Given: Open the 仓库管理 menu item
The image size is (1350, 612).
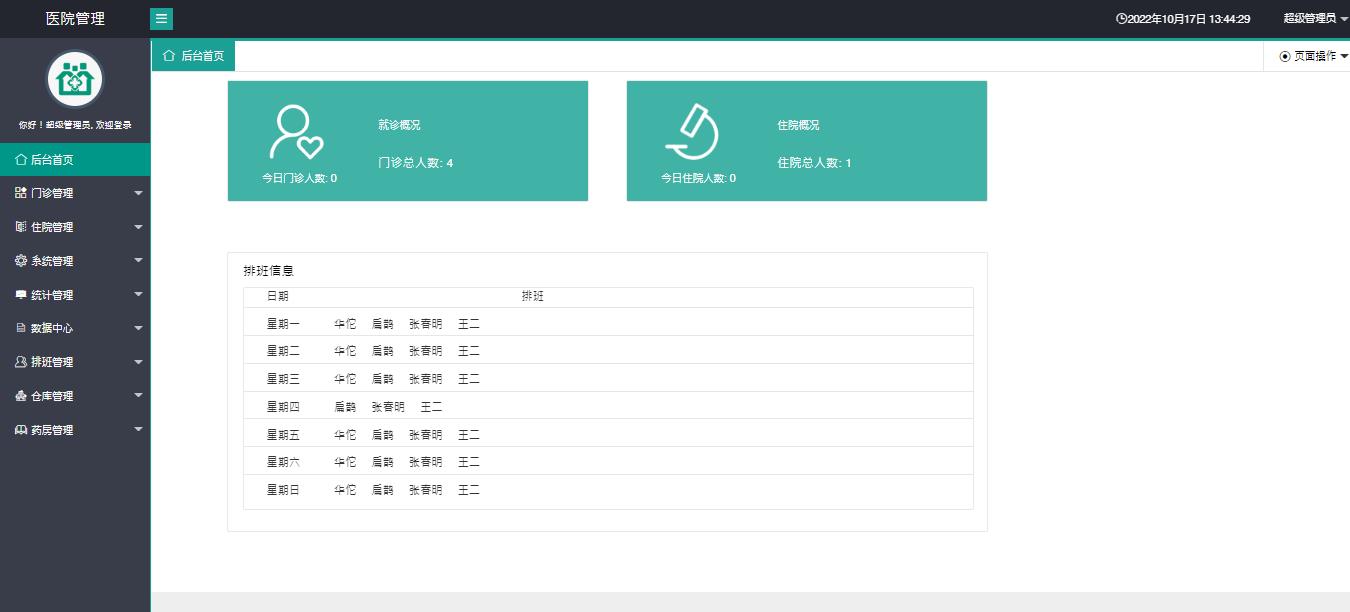Looking at the screenshot, I should click(x=75, y=396).
